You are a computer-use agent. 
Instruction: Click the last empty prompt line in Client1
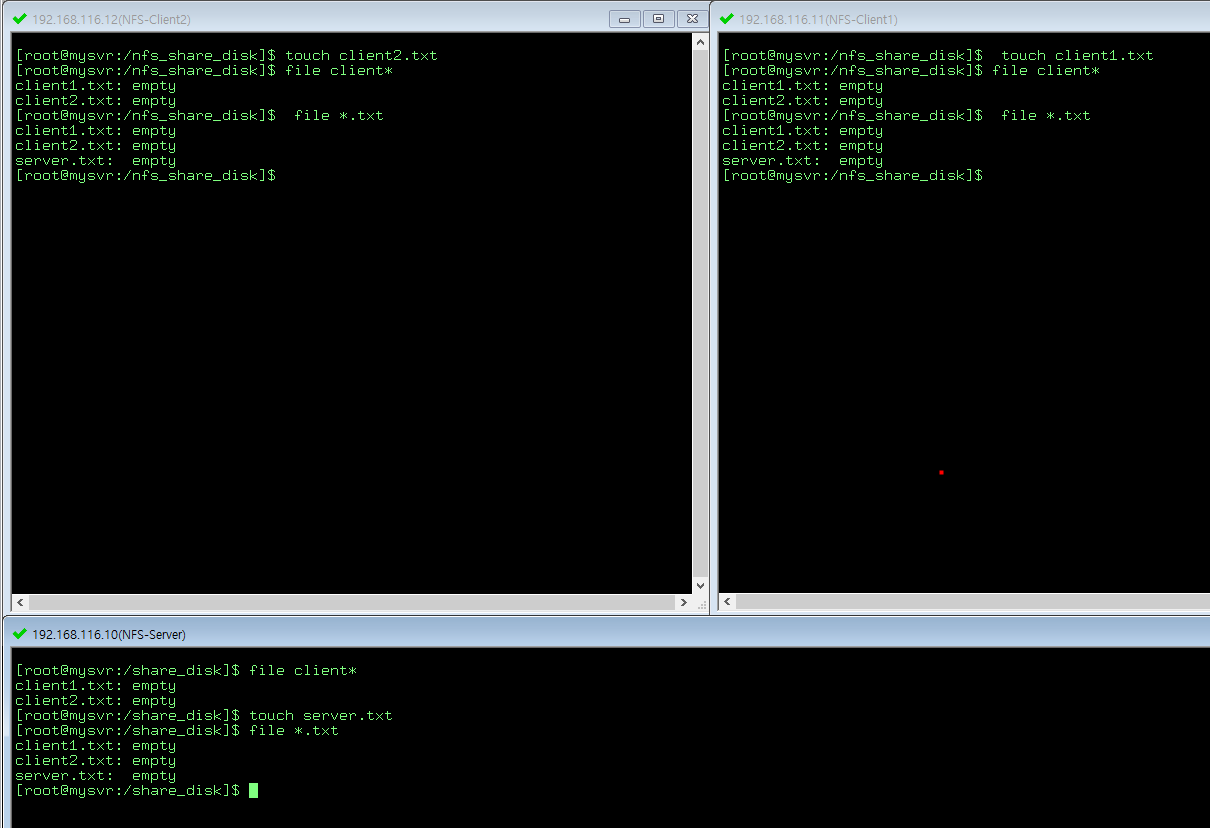(x=852, y=175)
